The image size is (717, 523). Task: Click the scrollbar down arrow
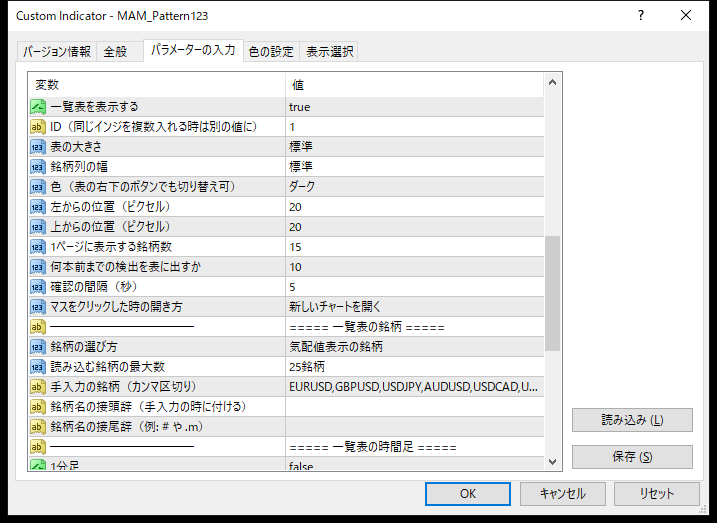[552, 462]
